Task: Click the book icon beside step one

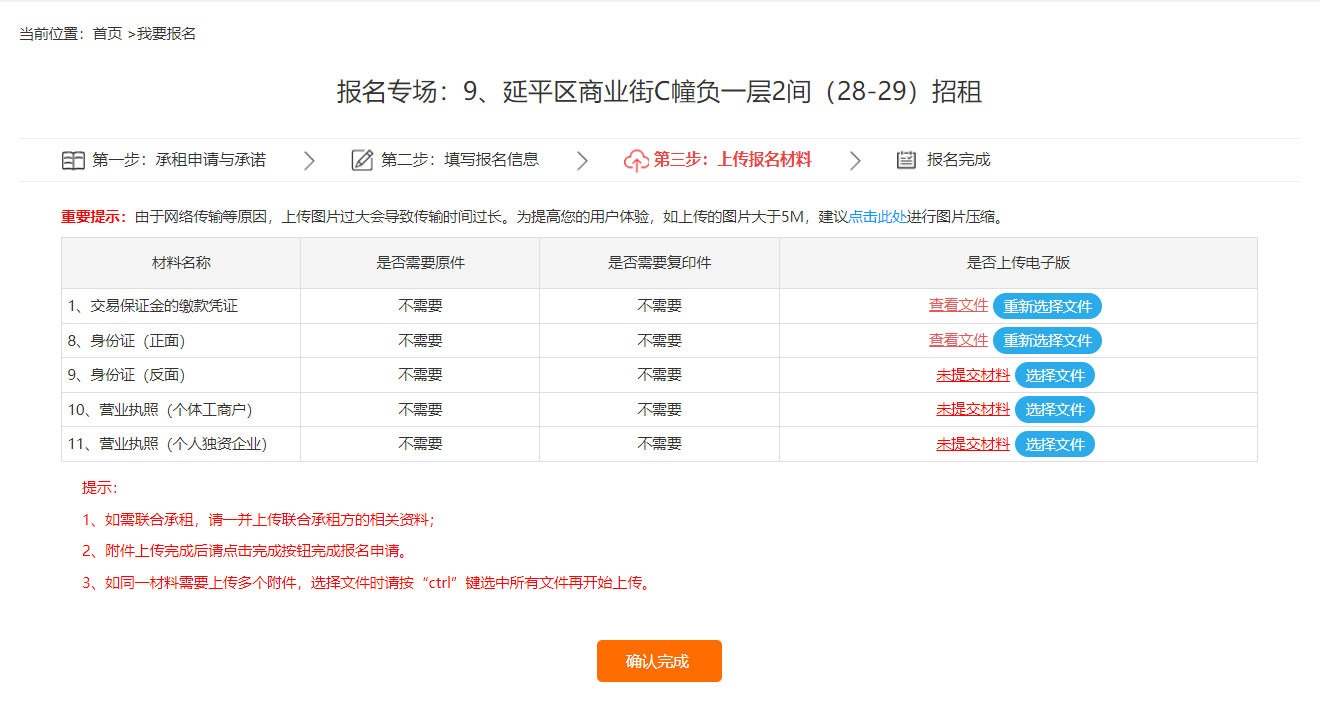Action: (73, 160)
